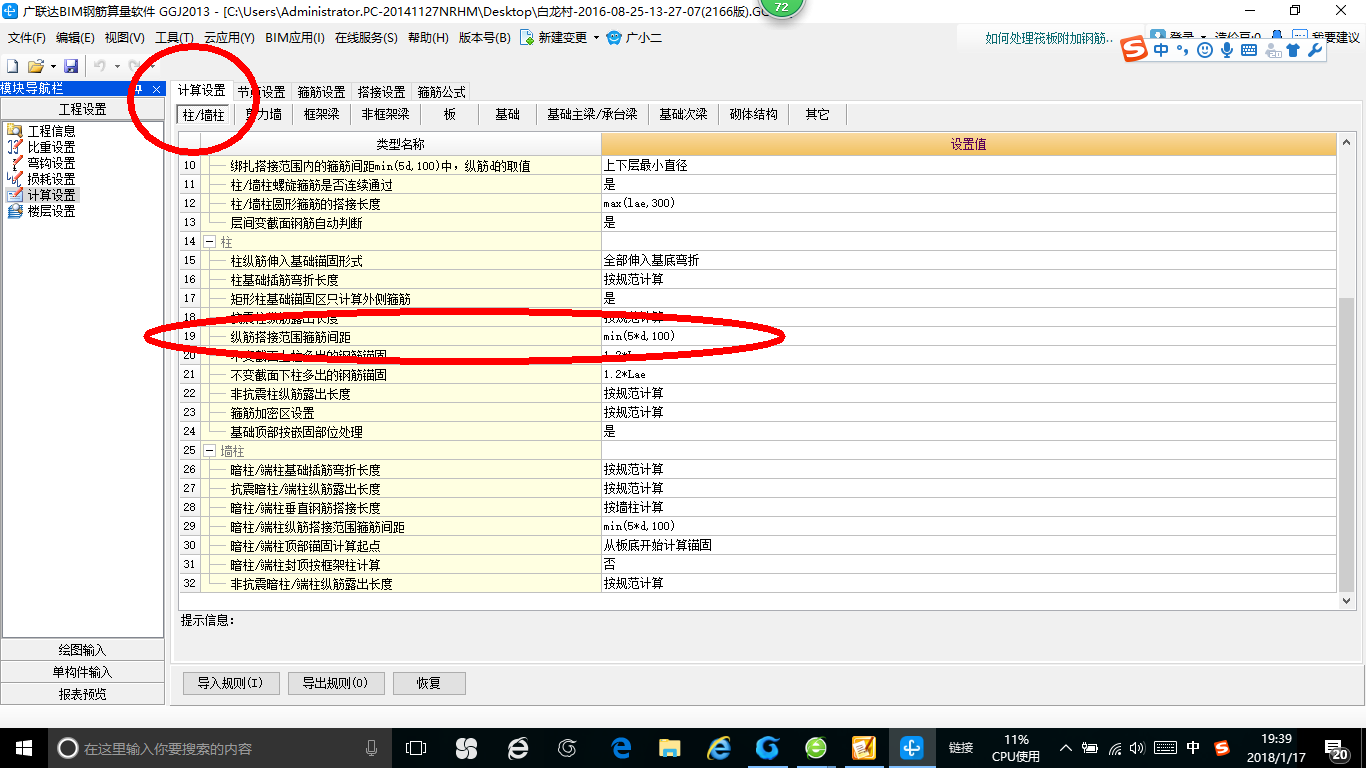Viewport: 1366px width, 768px height.
Task: Open the 文件(F) menu
Action: coord(27,38)
